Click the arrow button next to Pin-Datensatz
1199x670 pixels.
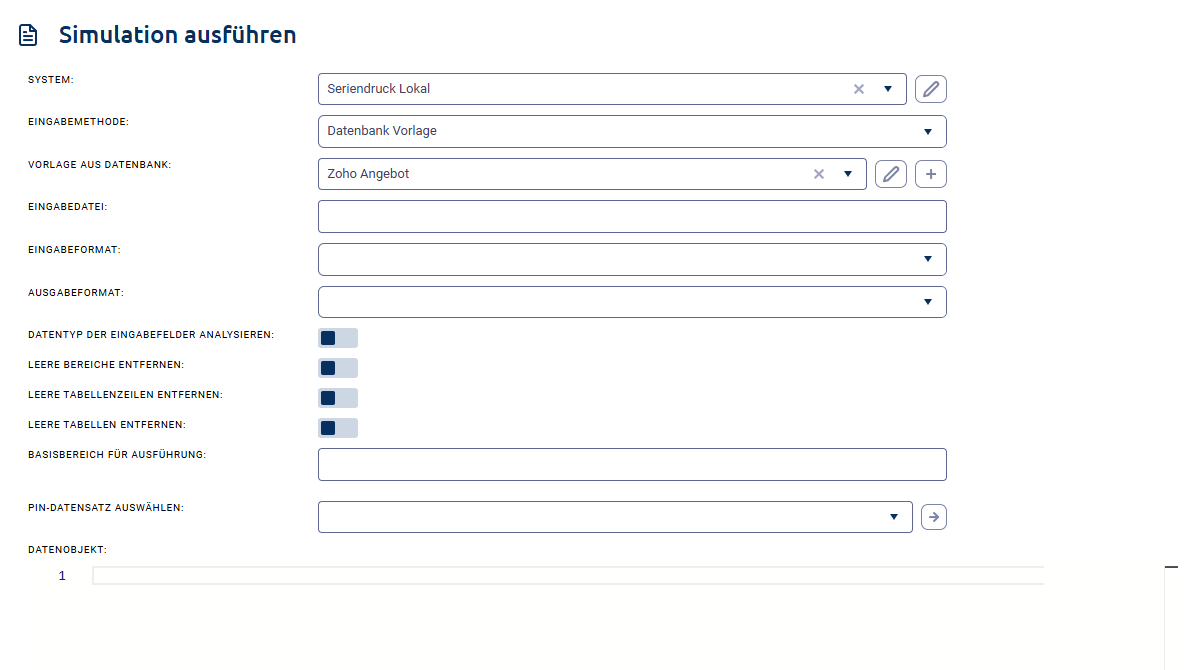[x=933, y=517]
